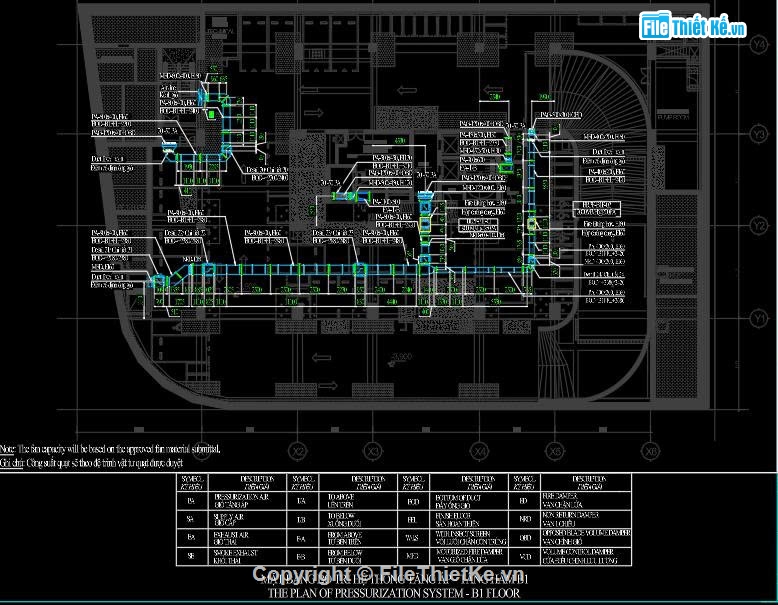
Task: Click the 'FINISH FLOOR' legend cell
Action: click(469, 519)
